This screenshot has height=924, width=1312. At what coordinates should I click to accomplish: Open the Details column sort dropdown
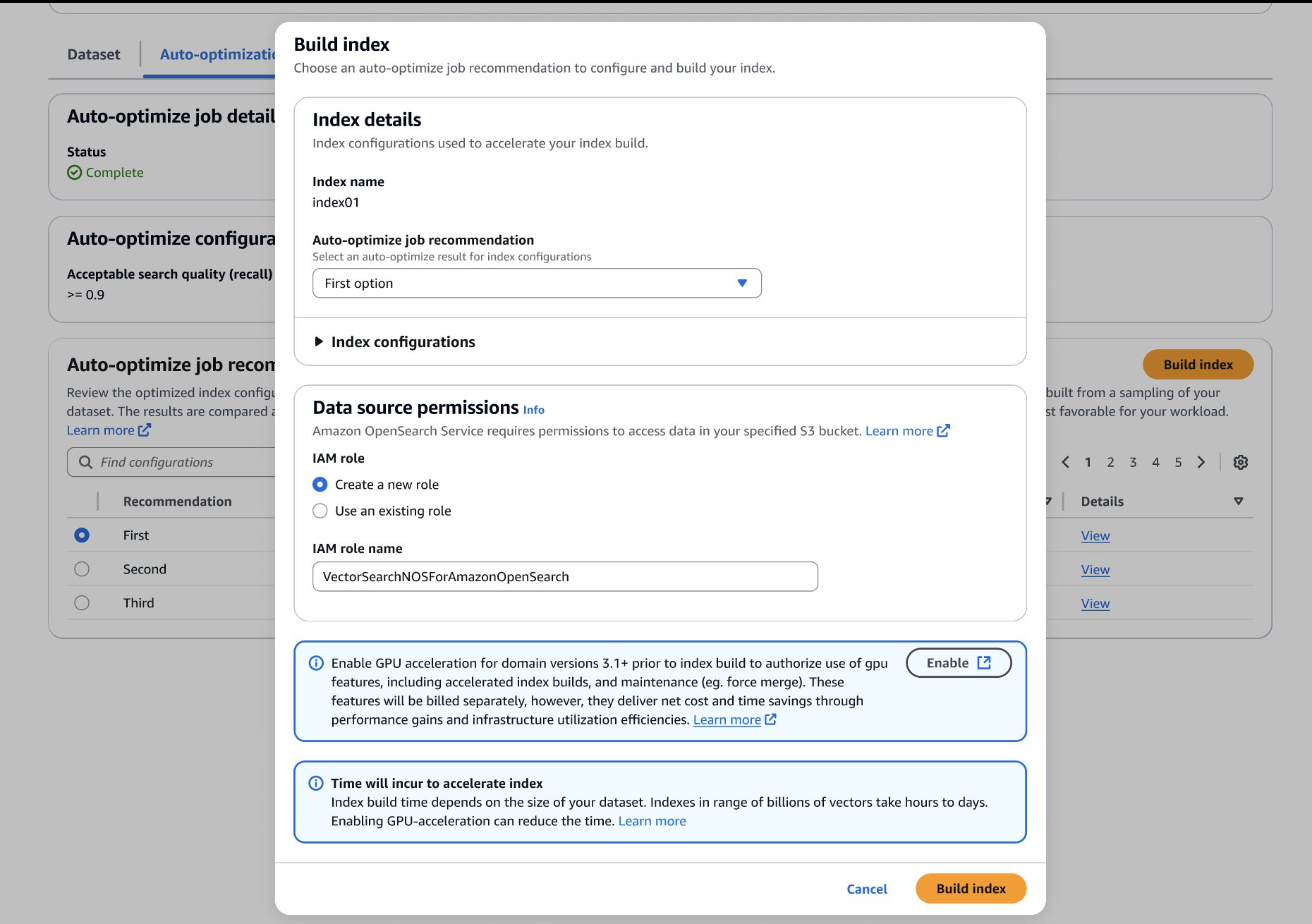tap(1239, 501)
